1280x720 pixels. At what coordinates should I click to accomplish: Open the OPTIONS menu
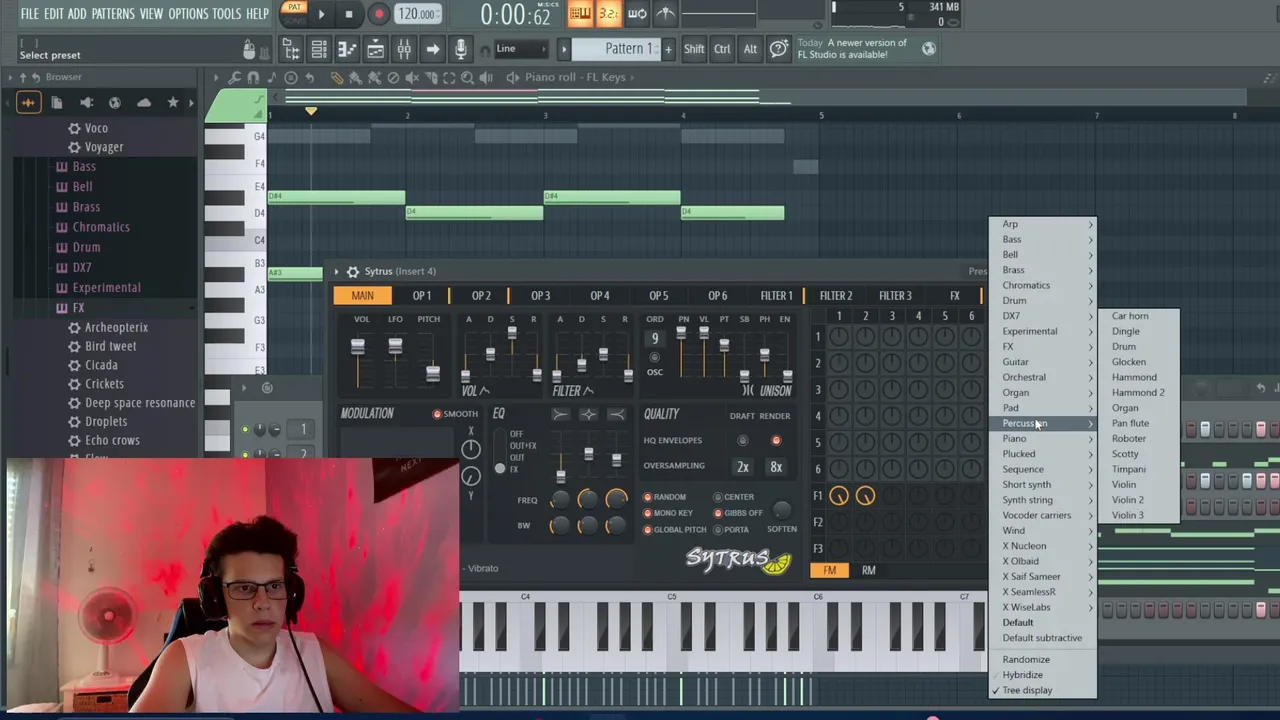pos(188,14)
